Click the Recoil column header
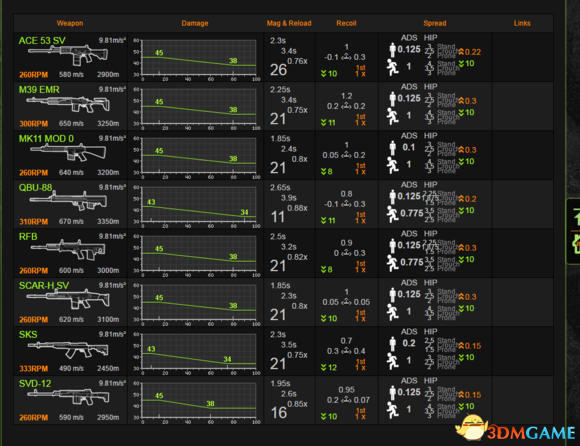Image resolution: width=580 pixels, height=446 pixels. (x=346, y=23)
